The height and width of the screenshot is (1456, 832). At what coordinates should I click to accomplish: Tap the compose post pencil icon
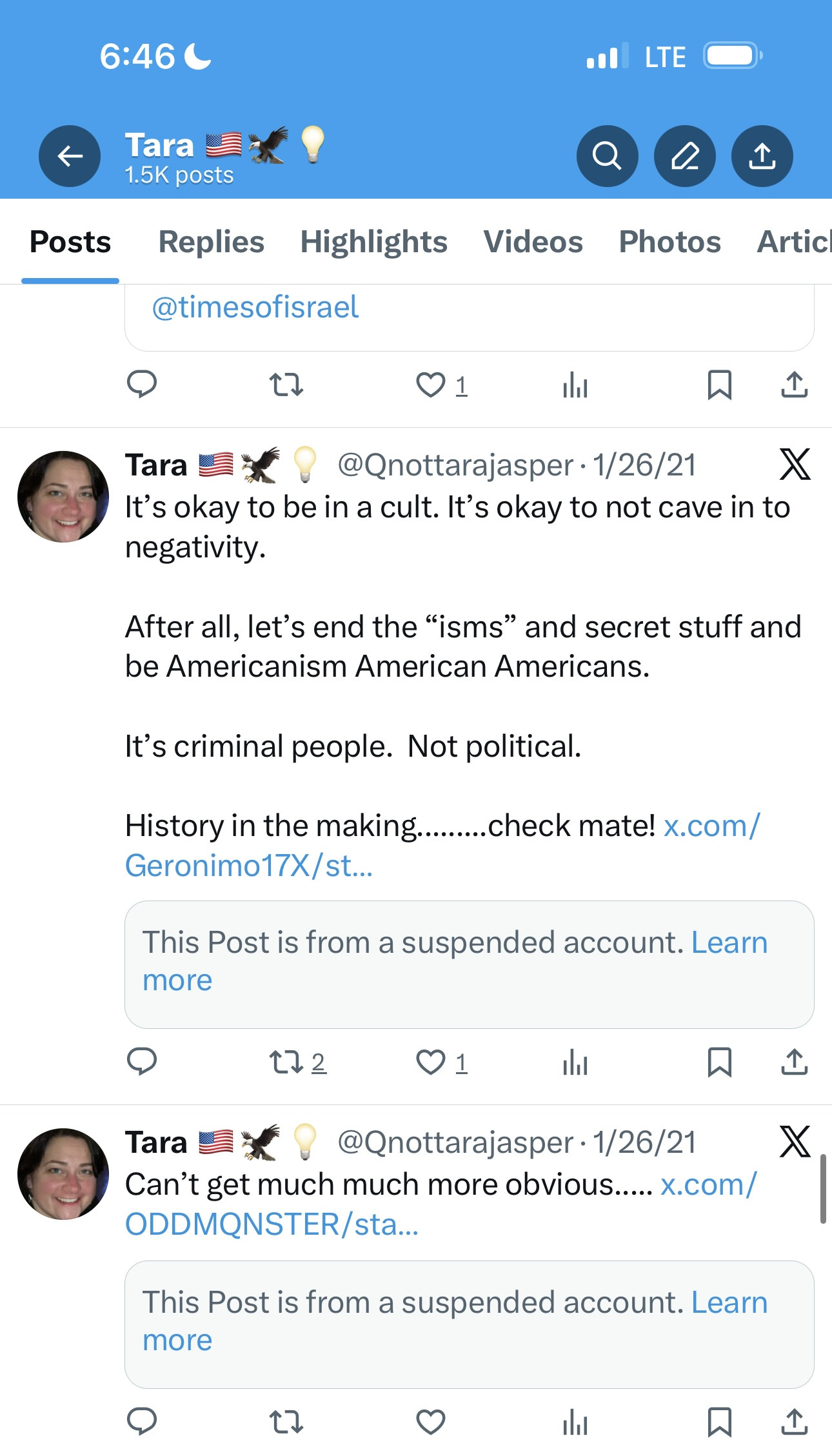[684, 156]
